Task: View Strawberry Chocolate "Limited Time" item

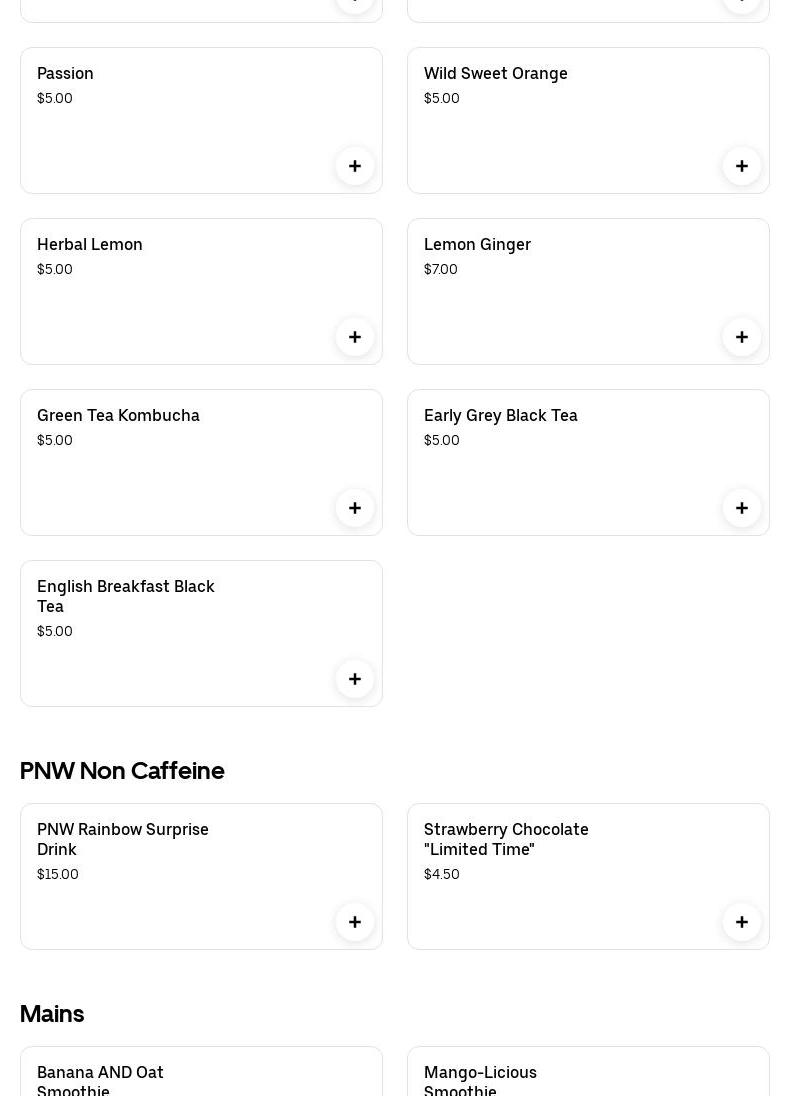Action: 506,839
